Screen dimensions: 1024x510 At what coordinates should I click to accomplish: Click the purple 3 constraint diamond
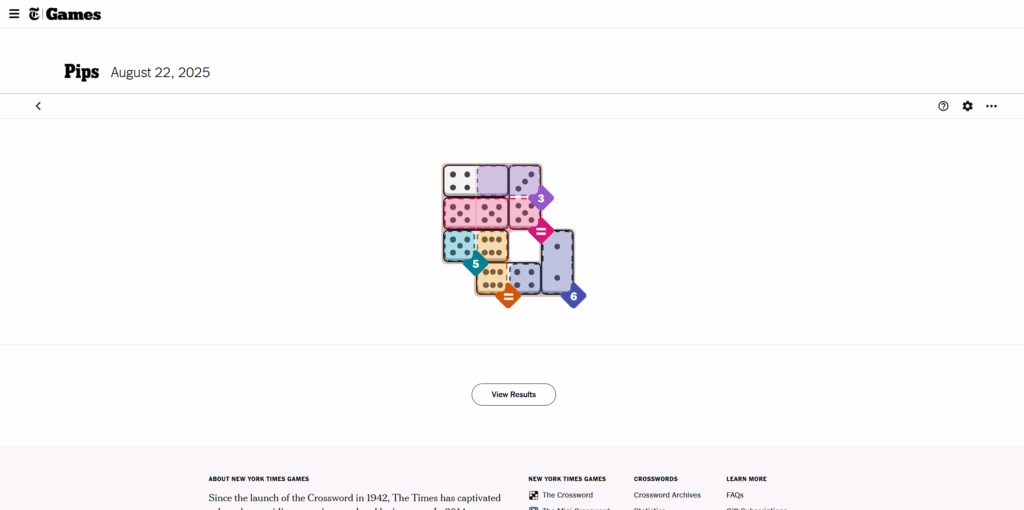coord(541,198)
